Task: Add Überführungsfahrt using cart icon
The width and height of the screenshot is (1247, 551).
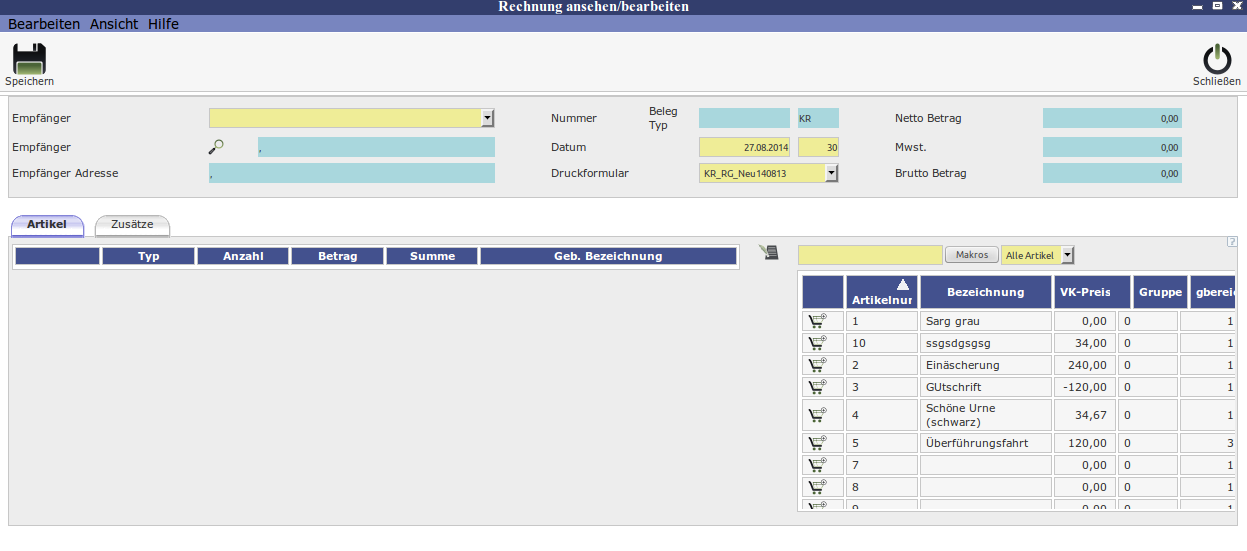Action: (x=818, y=443)
